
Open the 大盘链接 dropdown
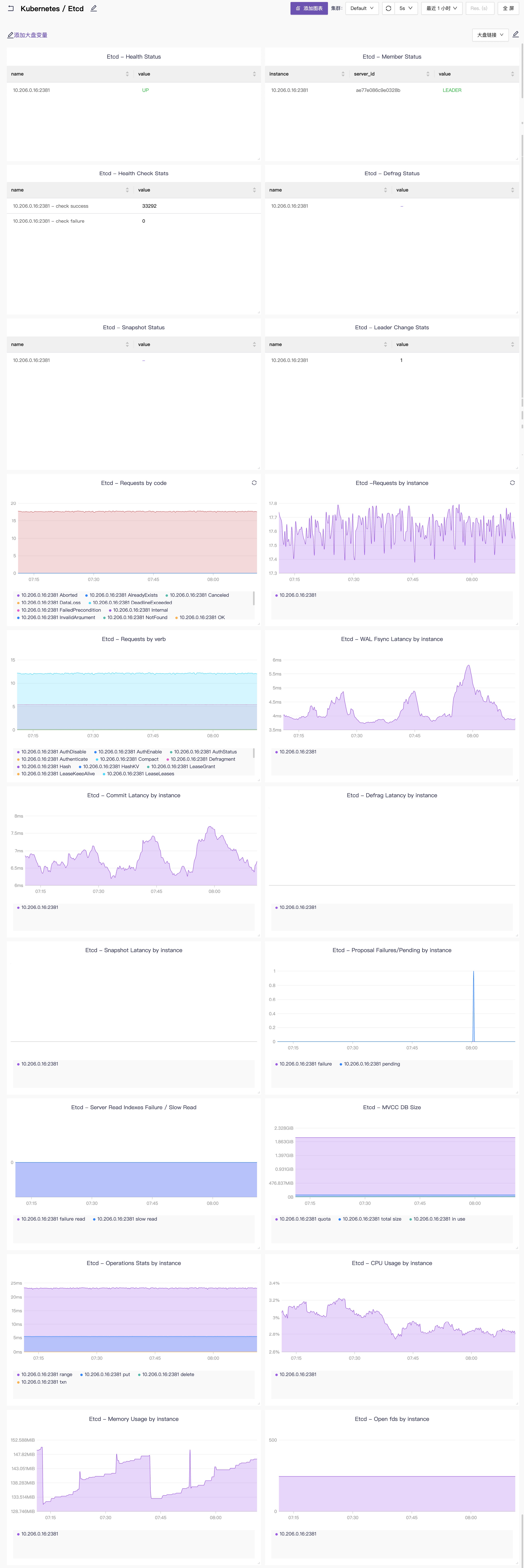[491, 35]
